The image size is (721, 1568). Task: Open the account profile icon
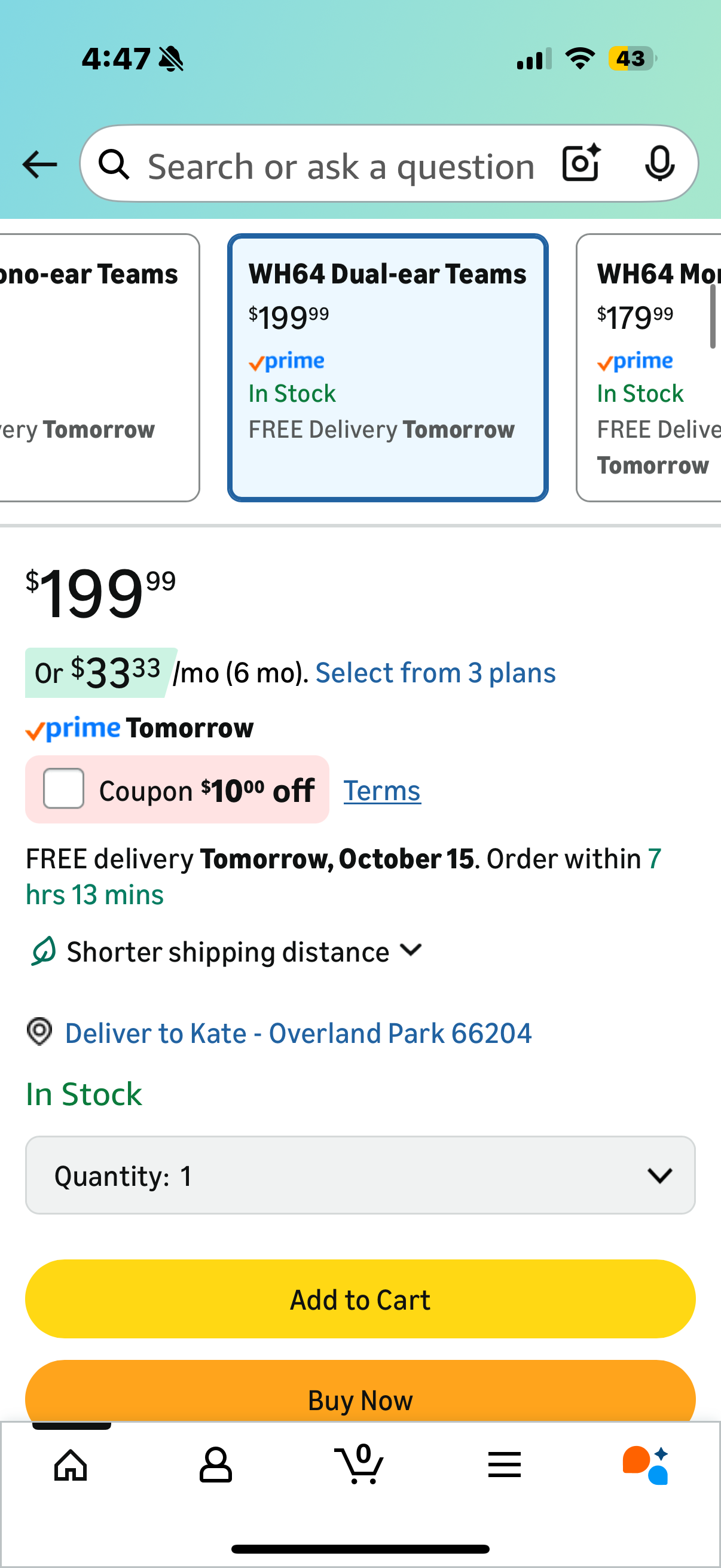[215, 1465]
